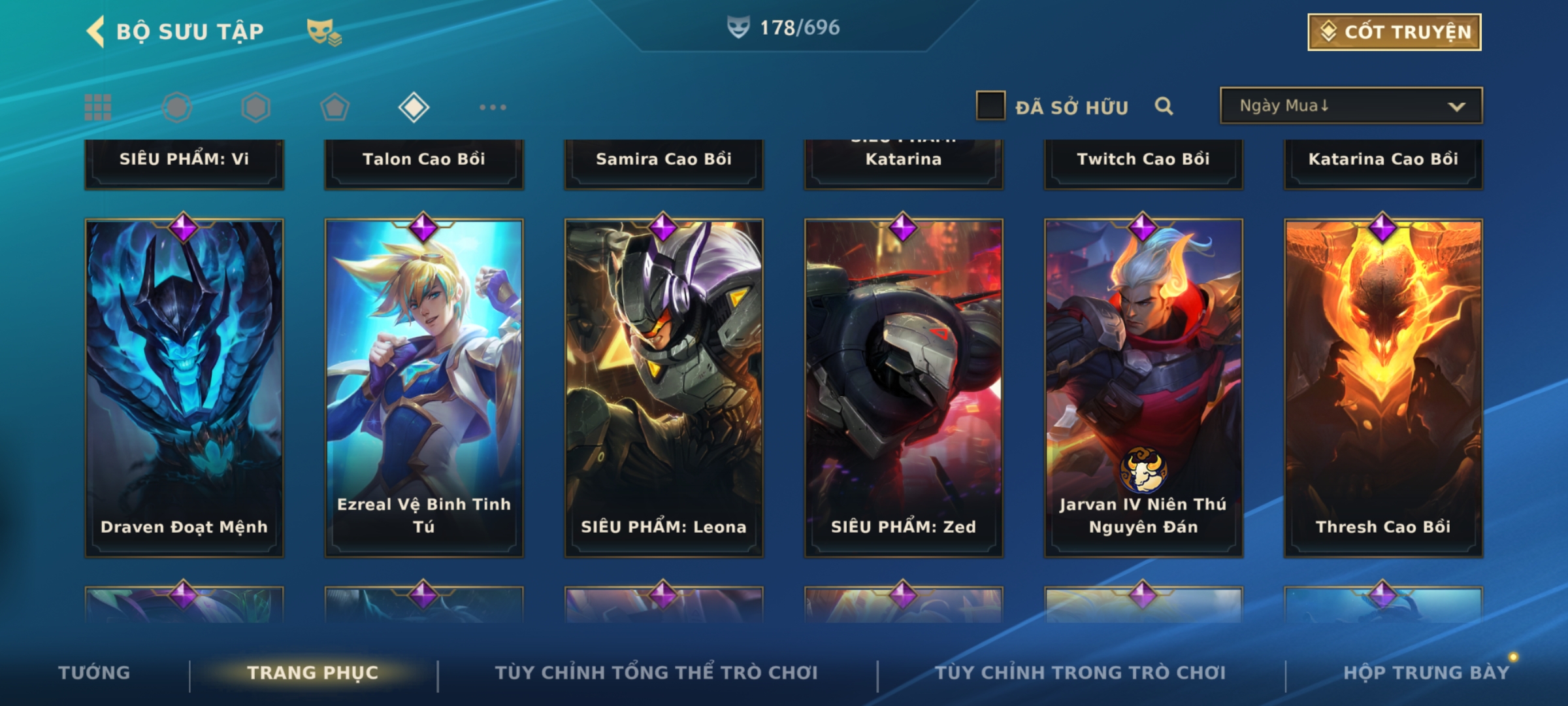The height and width of the screenshot is (706, 1568).
Task: Open more filters via three dots
Action: [x=493, y=107]
